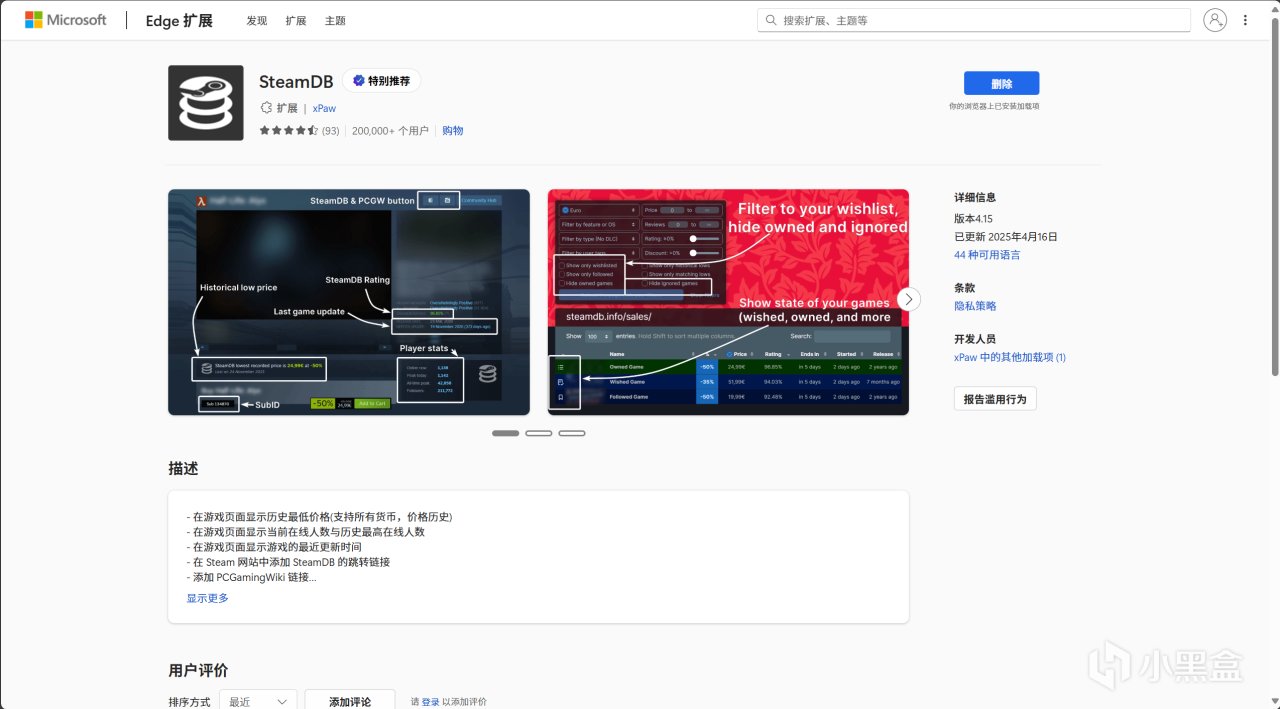Click the star rating for SteamDB
Screen dimensions: 1280x709
click(288, 131)
